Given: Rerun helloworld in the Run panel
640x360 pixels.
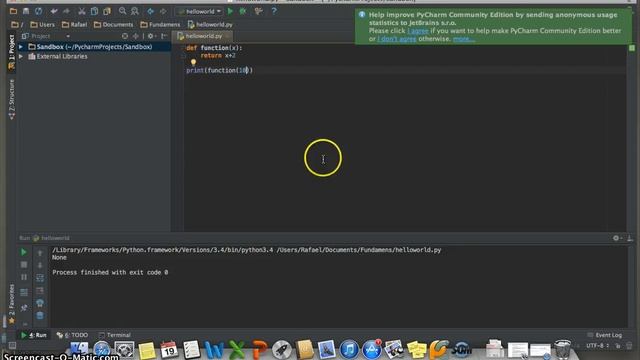Looking at the screenshot, I should (24, 252).
